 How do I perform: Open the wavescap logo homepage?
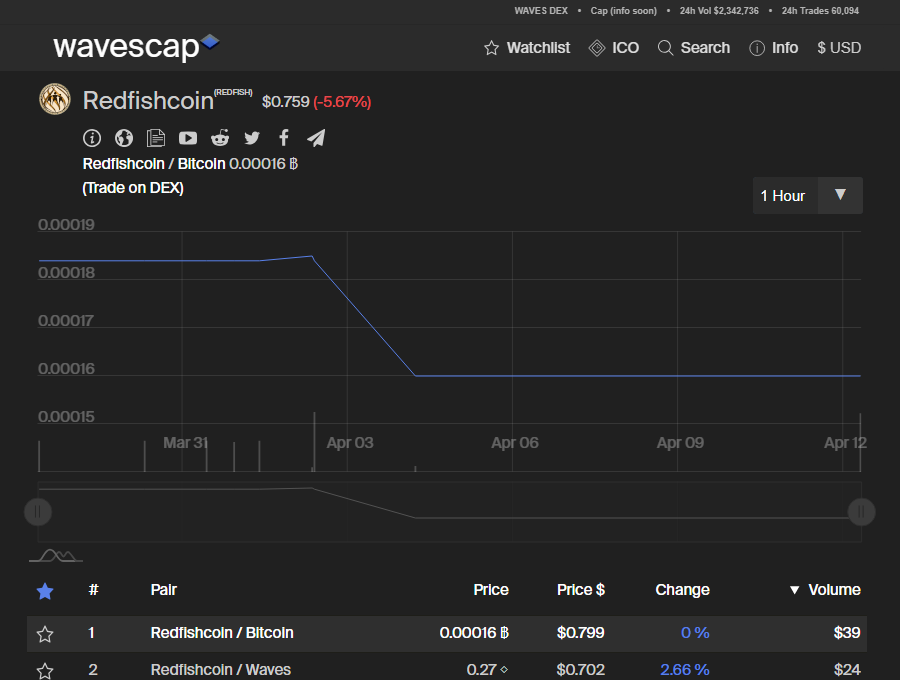tap(136, 47)
